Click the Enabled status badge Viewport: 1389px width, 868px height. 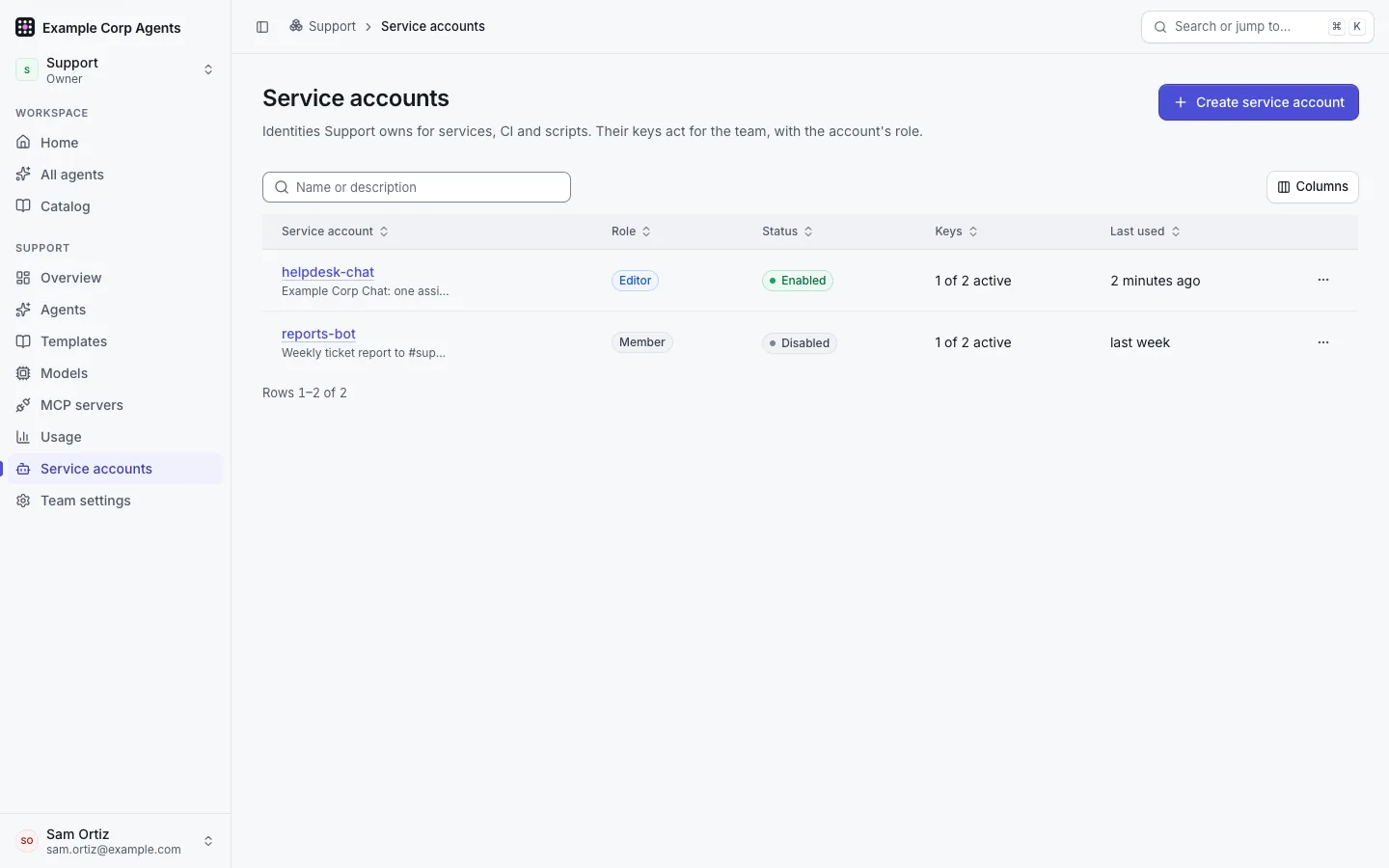tap(798, 281)
